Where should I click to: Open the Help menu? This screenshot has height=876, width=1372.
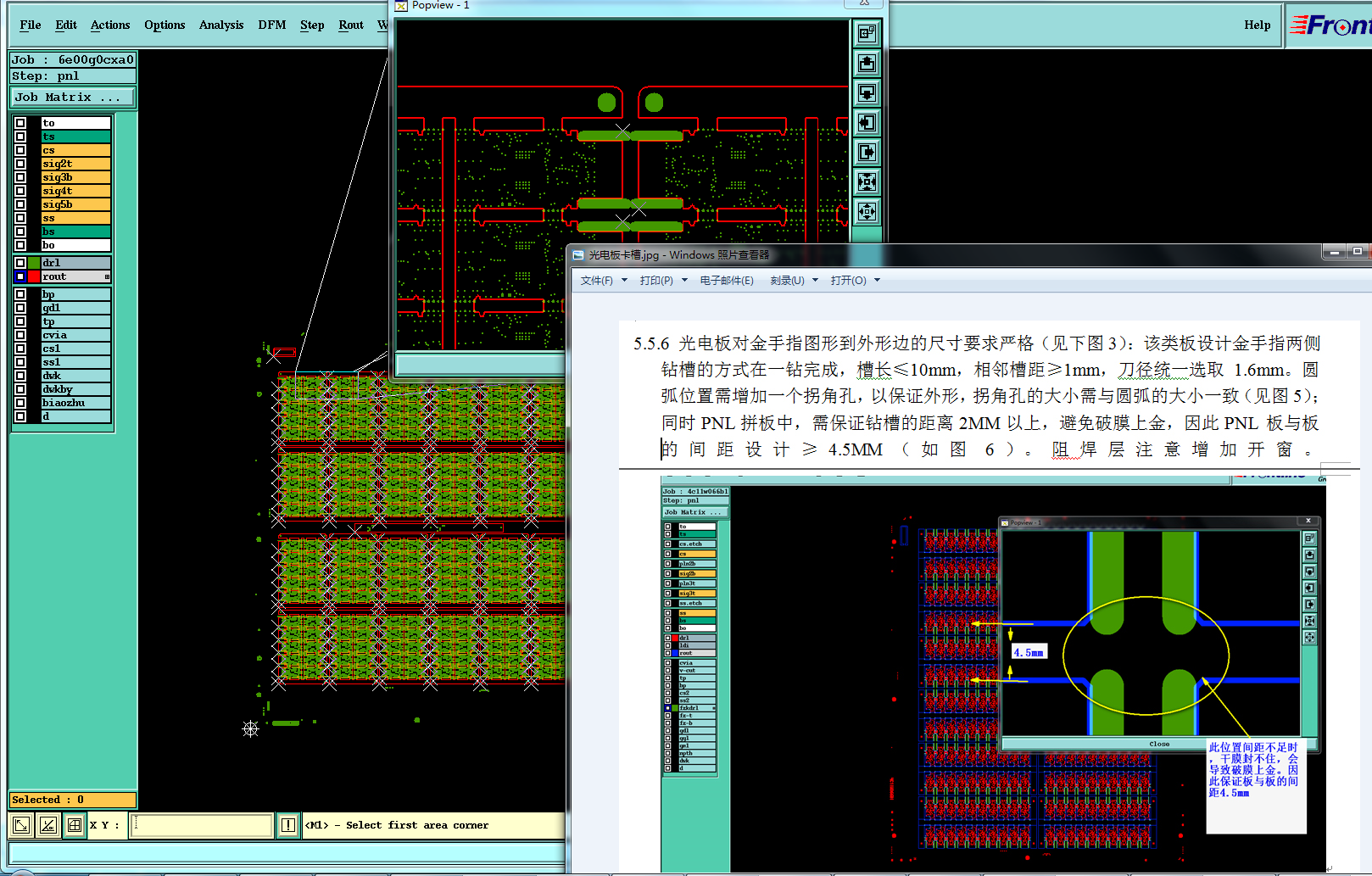pyautogui.click(x=1258, y=25)
